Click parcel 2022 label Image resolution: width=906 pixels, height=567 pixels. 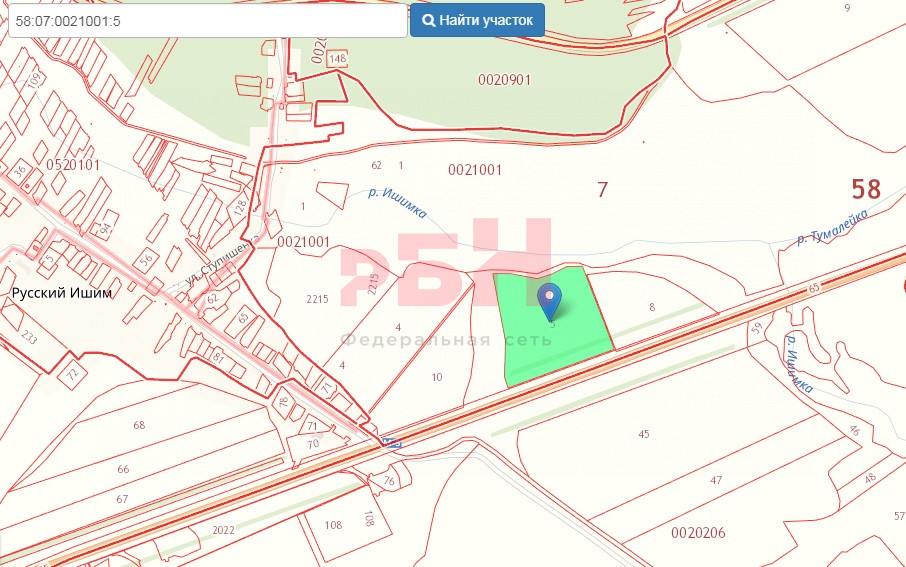pyautogui.click(x=223, y=530)
